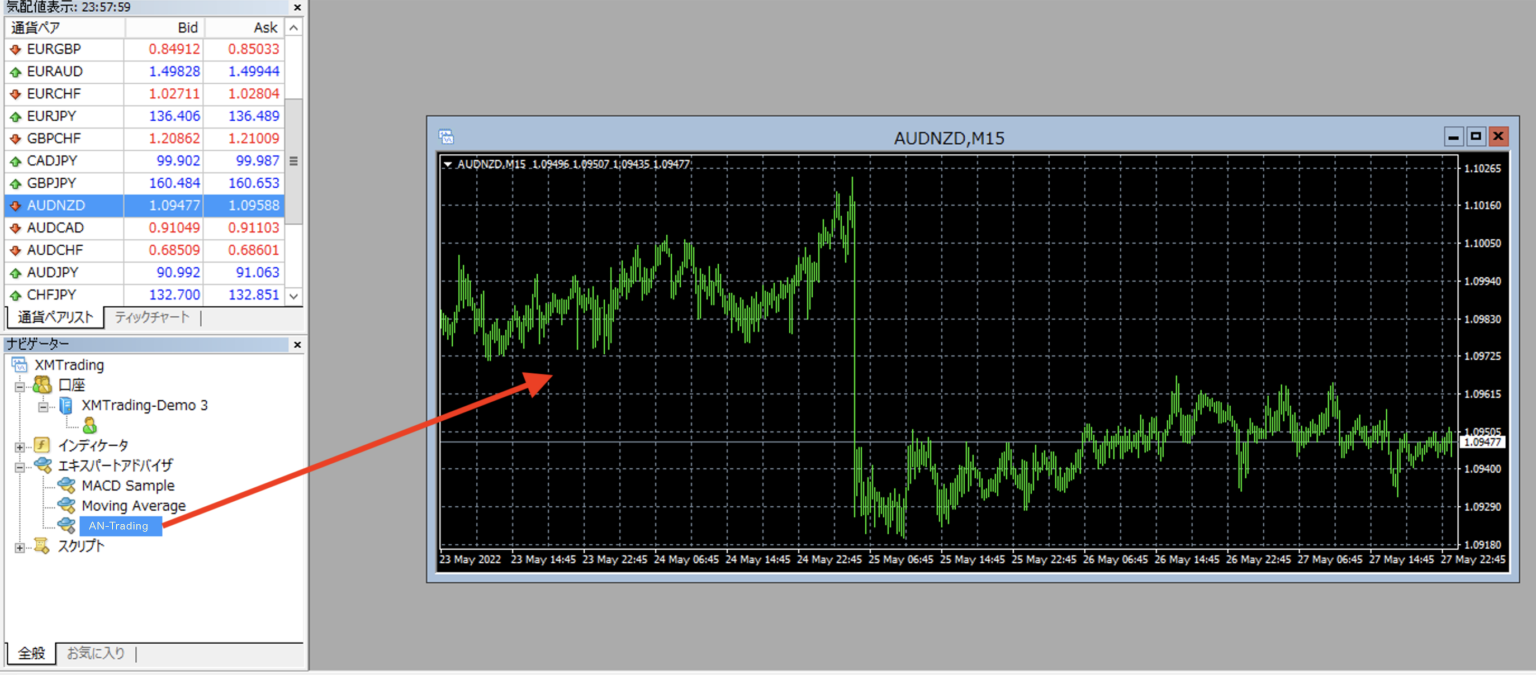The image size is (1536, 675).
Task: Click the chart icon in AUDNZD title bar
Action: tap(446, 137)
